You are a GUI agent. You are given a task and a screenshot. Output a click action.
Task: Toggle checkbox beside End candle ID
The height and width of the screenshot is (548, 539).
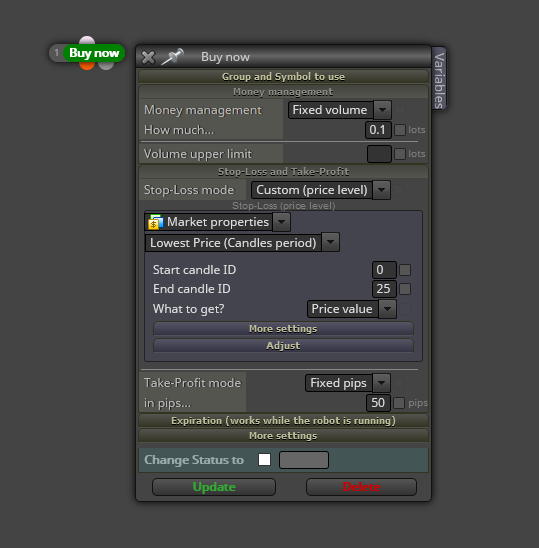click(x=405, y=289)
